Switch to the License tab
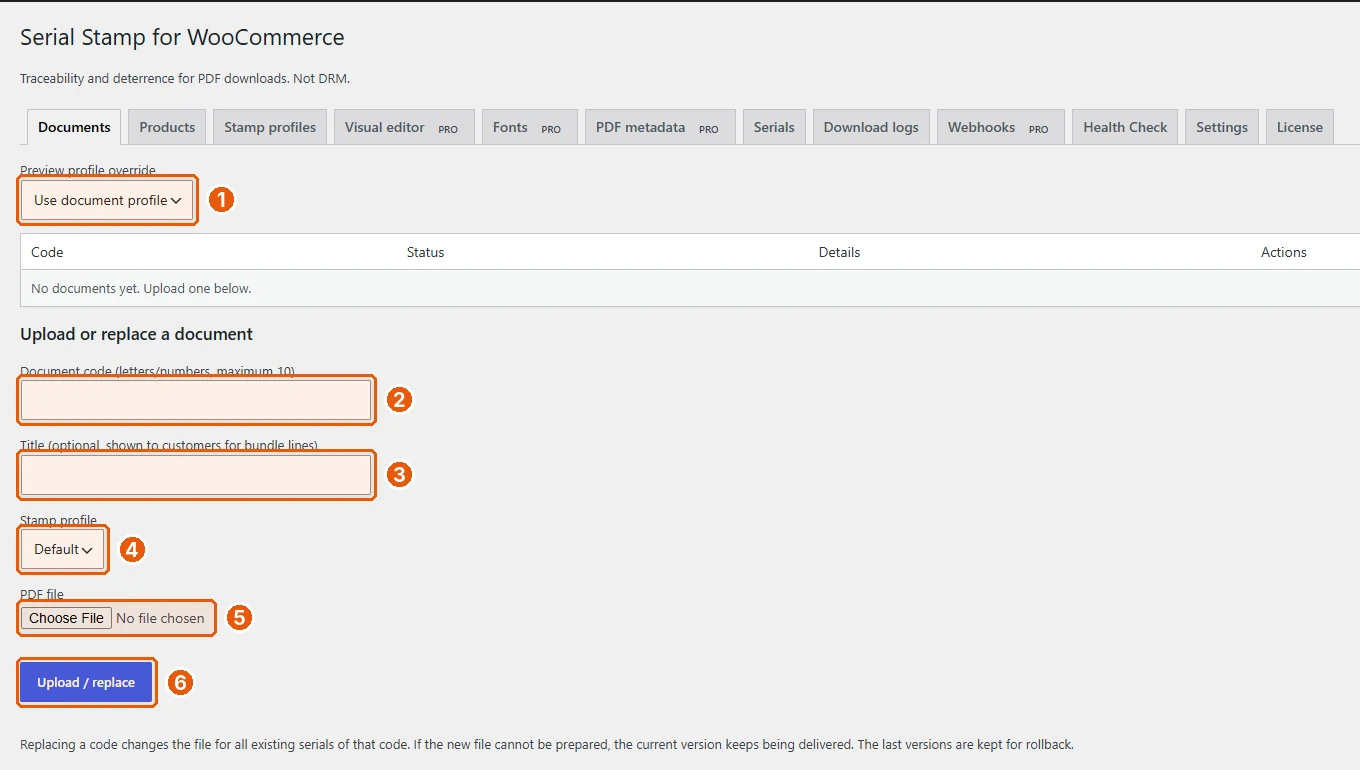 pyautogui.click(x=1300, y=127)
